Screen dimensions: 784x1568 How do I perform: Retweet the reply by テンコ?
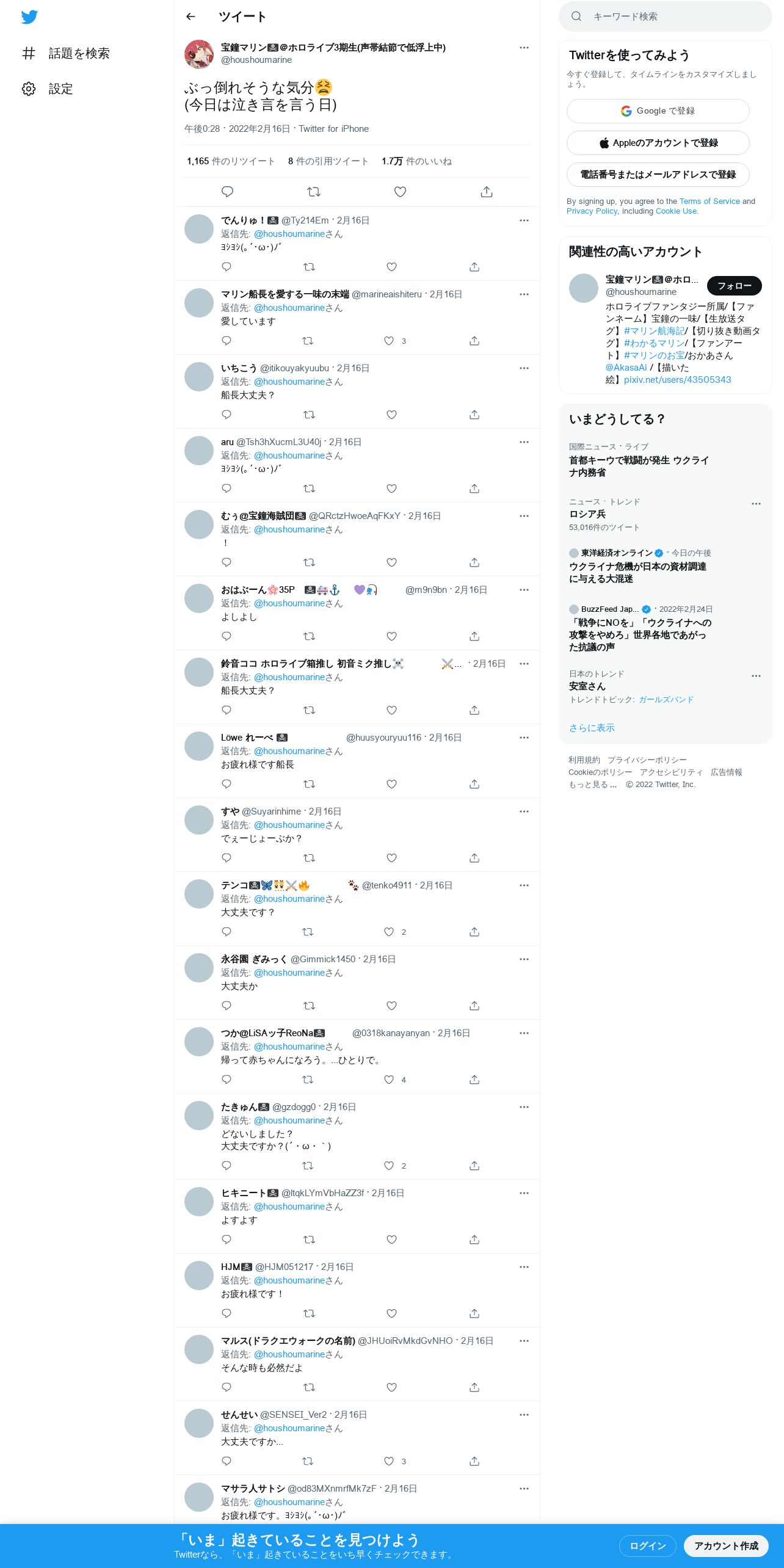(x=308, y=932)
